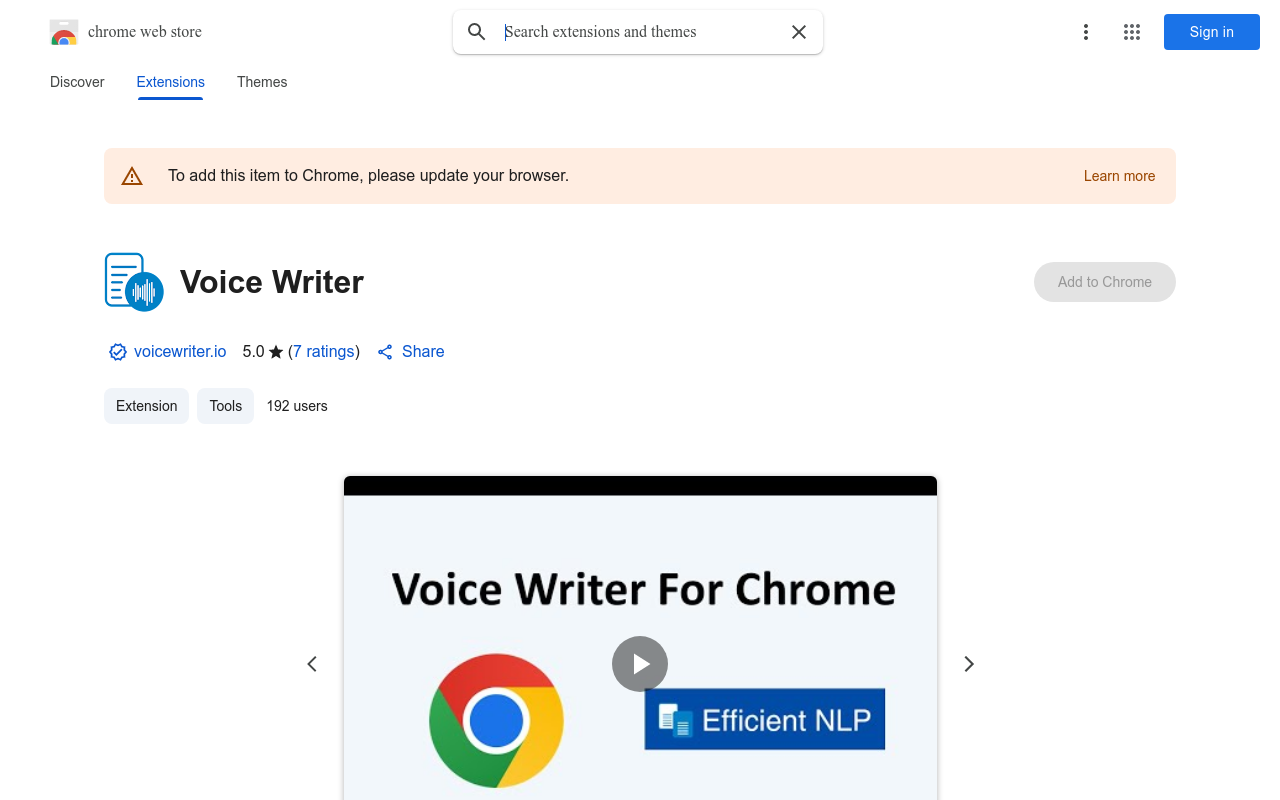Follow the Learn more link
The width and height of the screenshot is (1280, 800).
point(1119,176)
